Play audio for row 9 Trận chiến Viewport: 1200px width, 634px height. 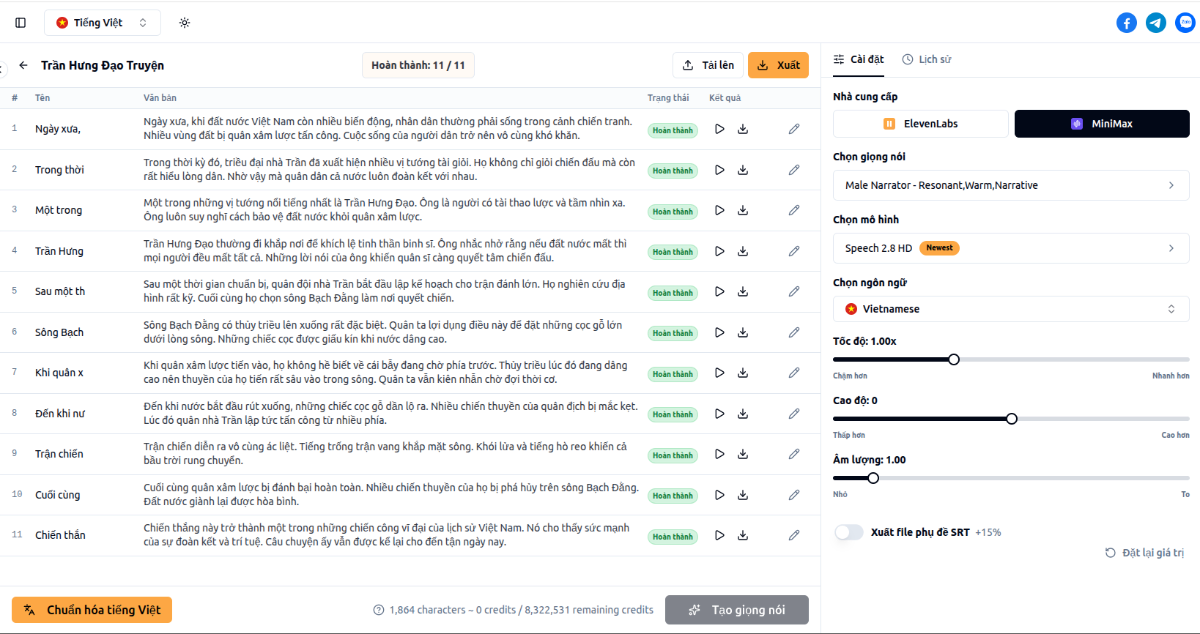pyautogui.click(x=719, y=454)
